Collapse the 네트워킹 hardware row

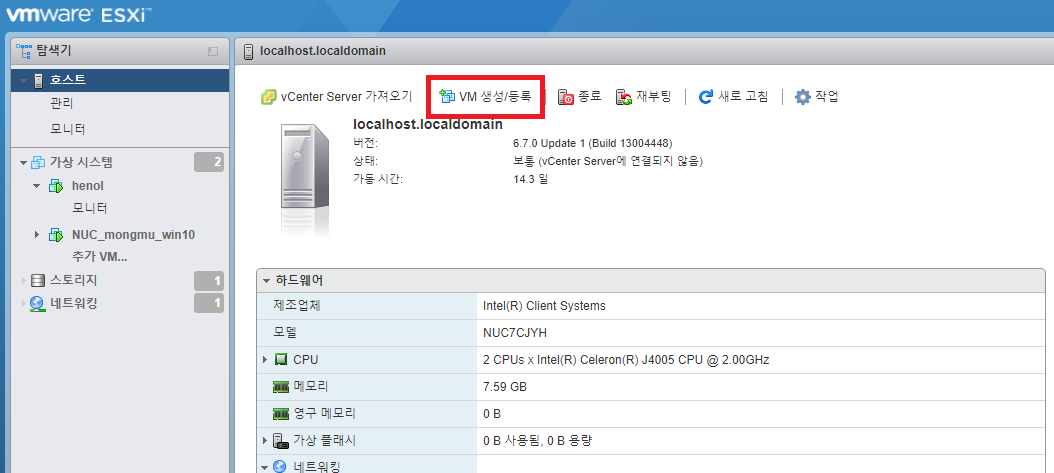coord(265,467)
